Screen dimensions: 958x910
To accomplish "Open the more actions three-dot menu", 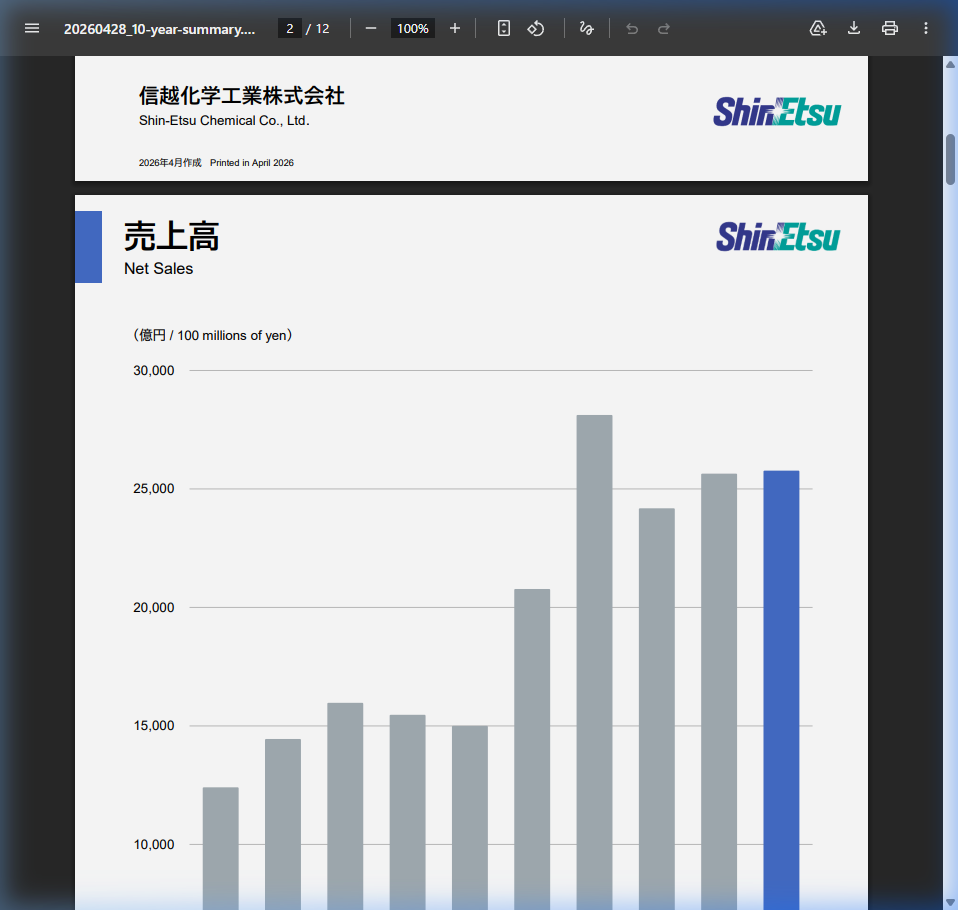I will tap(926, 28).
